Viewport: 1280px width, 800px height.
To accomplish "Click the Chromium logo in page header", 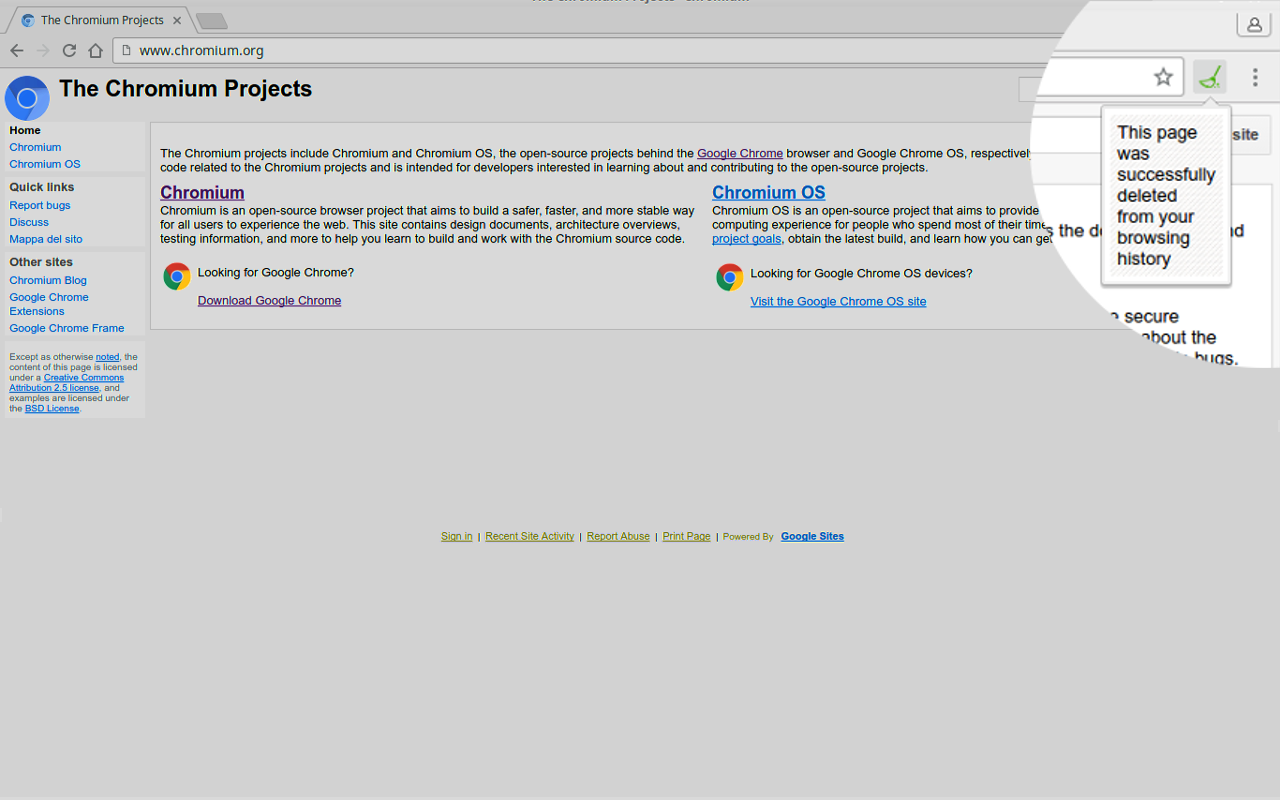I will [27, 98].
